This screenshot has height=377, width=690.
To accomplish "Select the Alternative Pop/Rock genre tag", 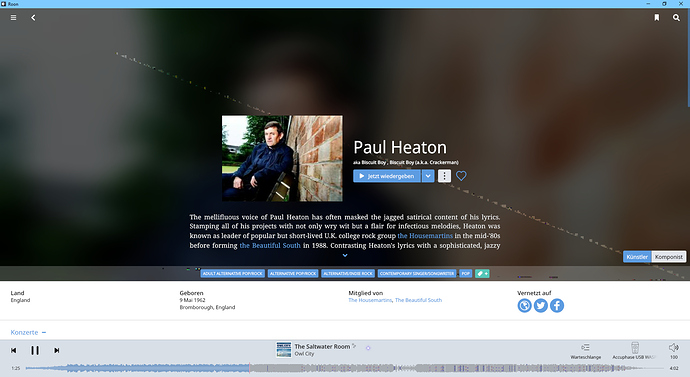I will (293, 274).
